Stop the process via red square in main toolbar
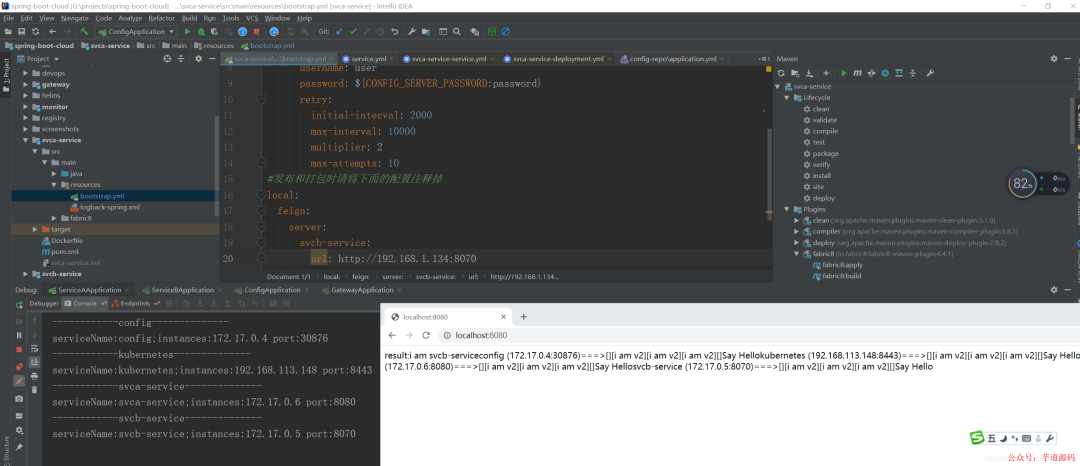Viewport: 1080px width, 466px height. 256,32
